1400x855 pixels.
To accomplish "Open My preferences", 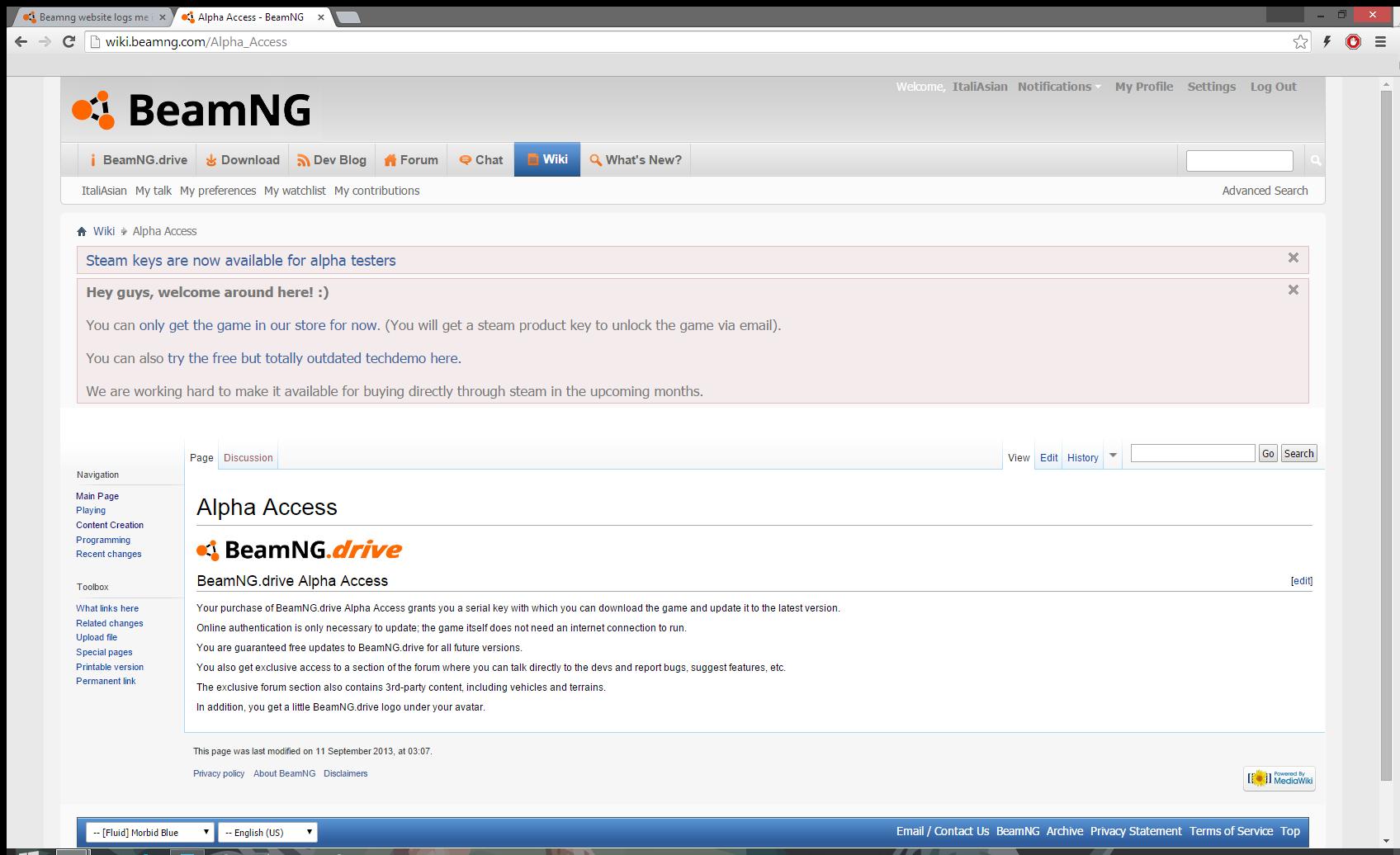I will click(218, 191).
